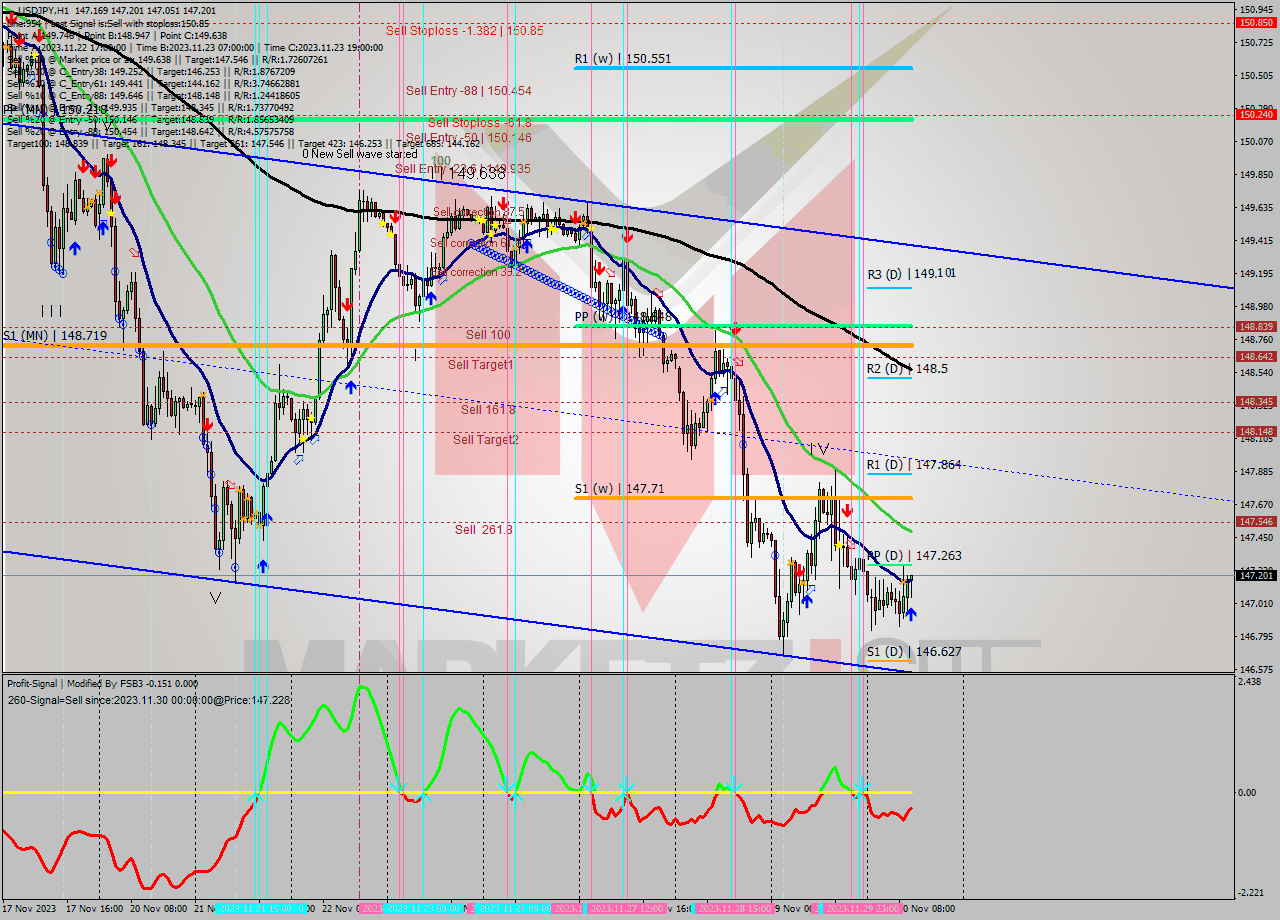Screen dimensions: 1280x920
Task: Click the 'PP (D) | 147.263' pivot label
Action: point(914,556)
